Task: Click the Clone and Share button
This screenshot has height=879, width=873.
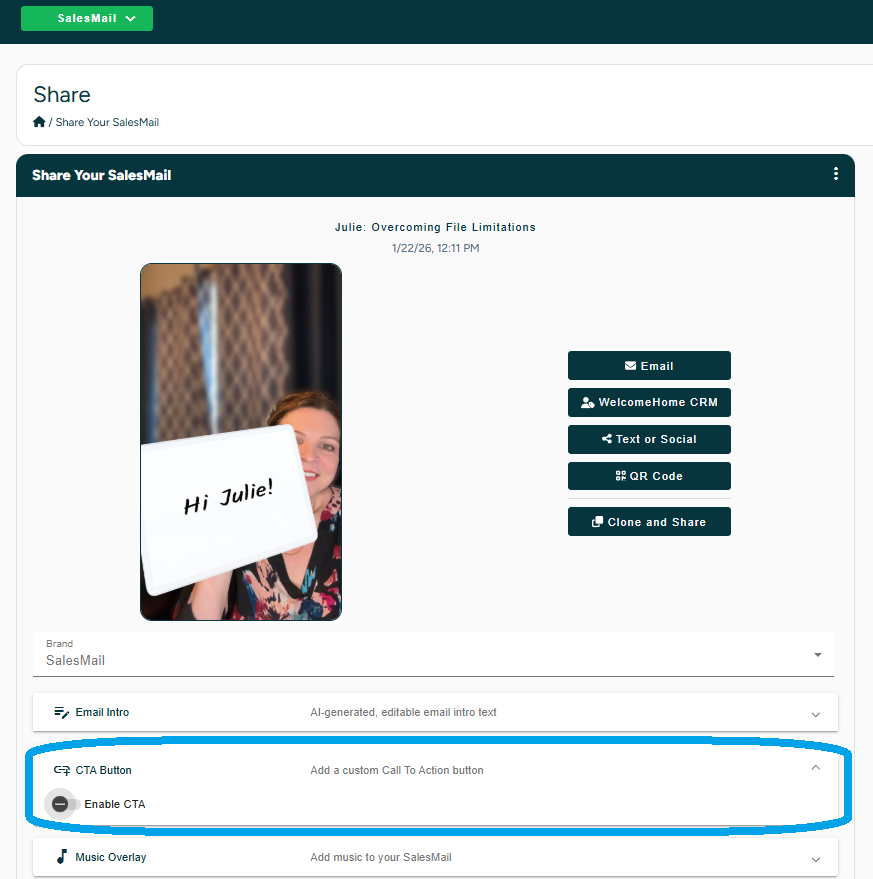Action: pos(649,521)
